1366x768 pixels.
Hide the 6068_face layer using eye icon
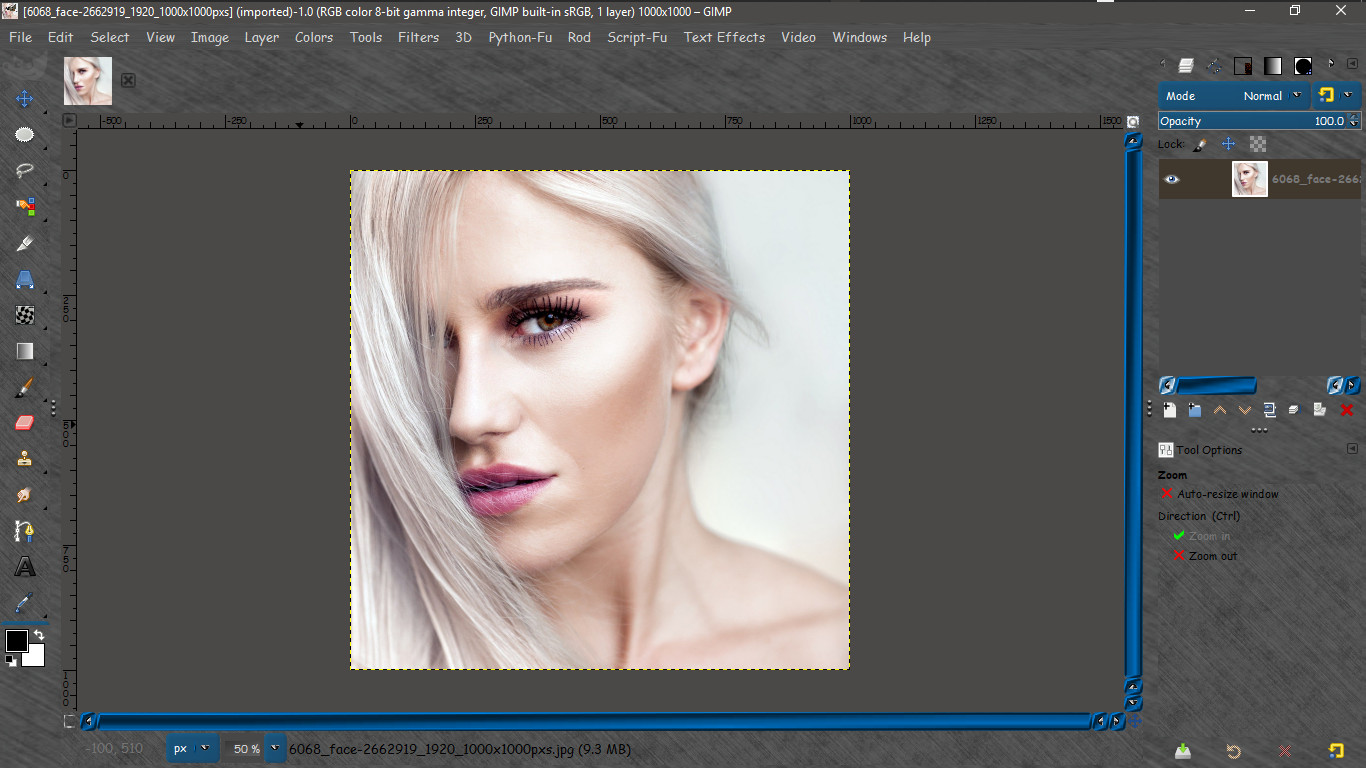point(1172,180)
